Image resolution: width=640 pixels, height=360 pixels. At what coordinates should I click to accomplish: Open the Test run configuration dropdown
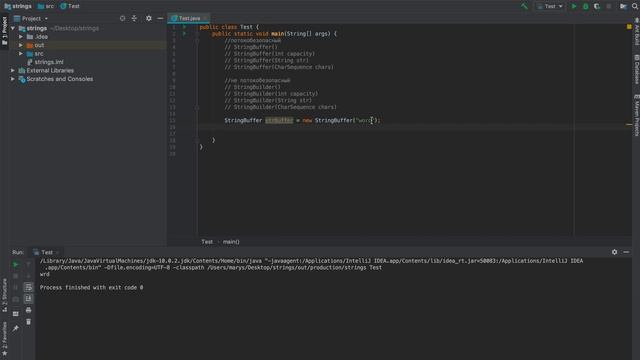pyautogui.click(x=550, y=6)
